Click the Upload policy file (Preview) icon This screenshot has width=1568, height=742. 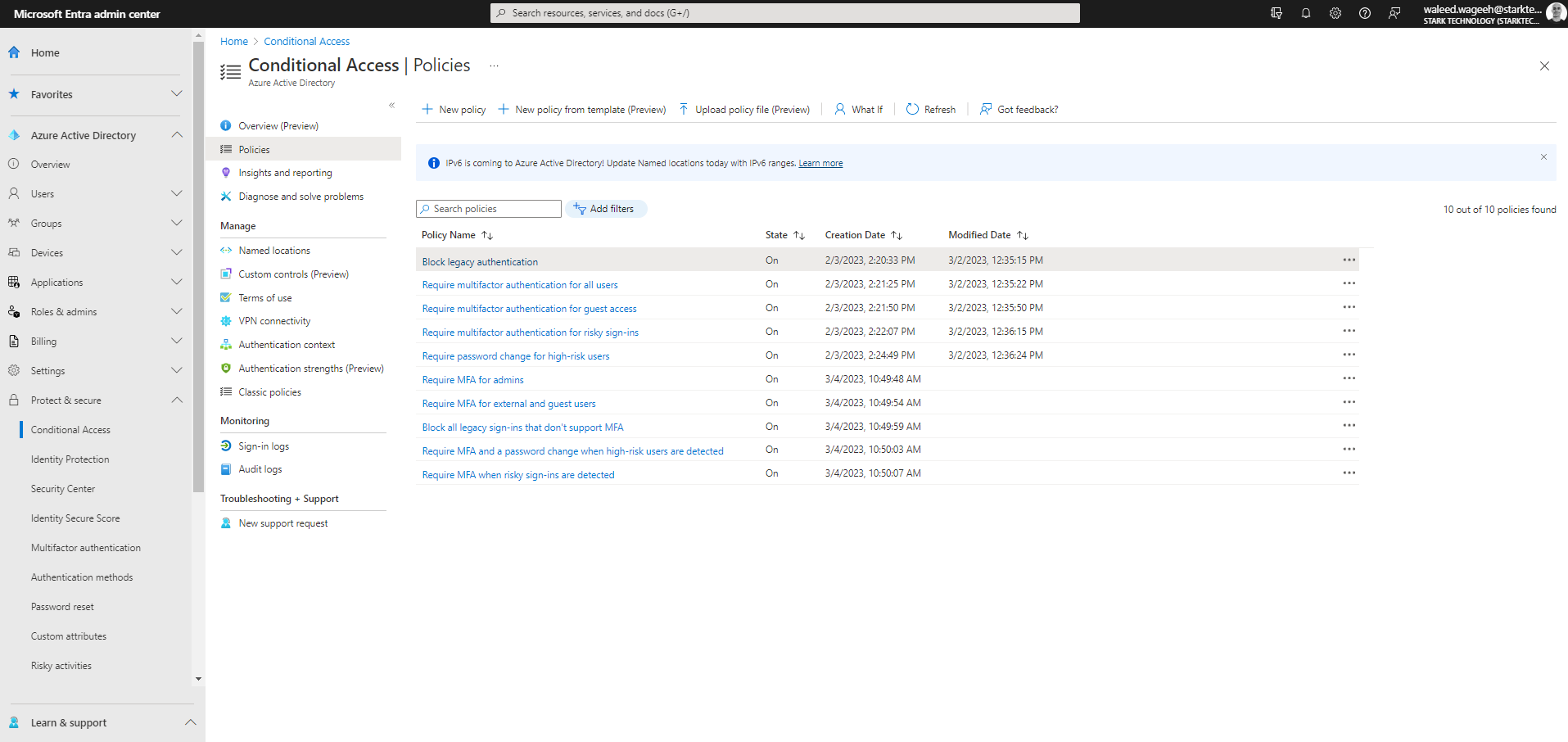coord(685,109)
